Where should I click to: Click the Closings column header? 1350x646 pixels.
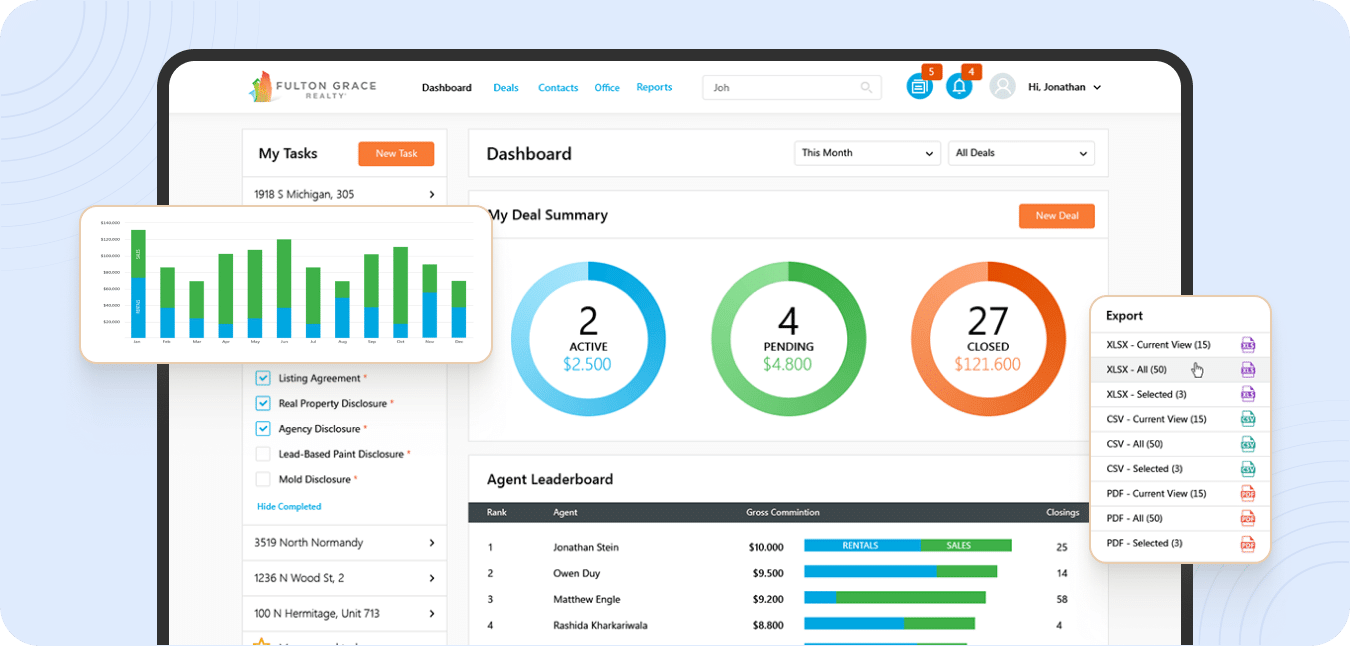pyautogui.click(x=1063, y=513)
